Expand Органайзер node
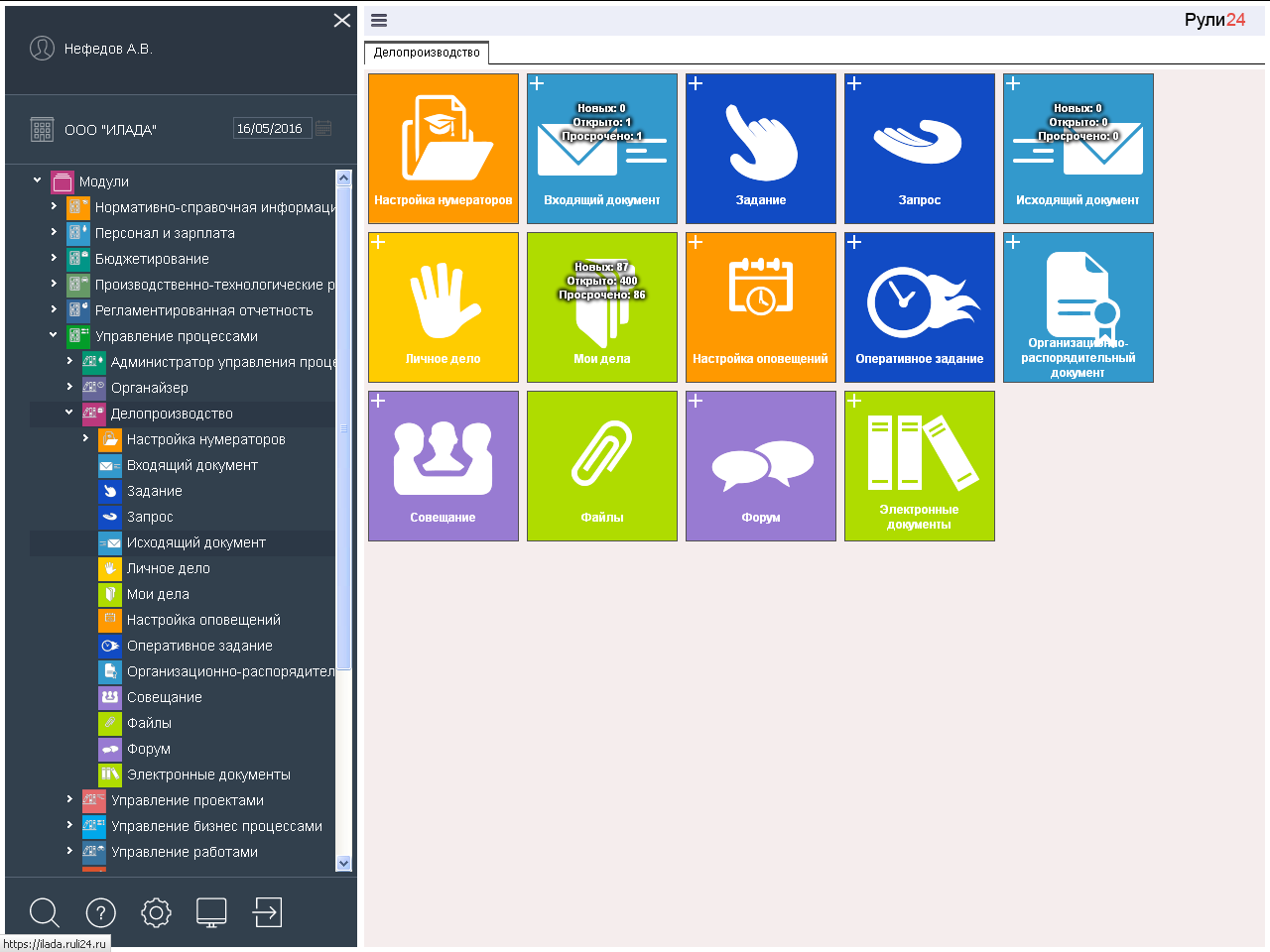 [x=69, y=387]
